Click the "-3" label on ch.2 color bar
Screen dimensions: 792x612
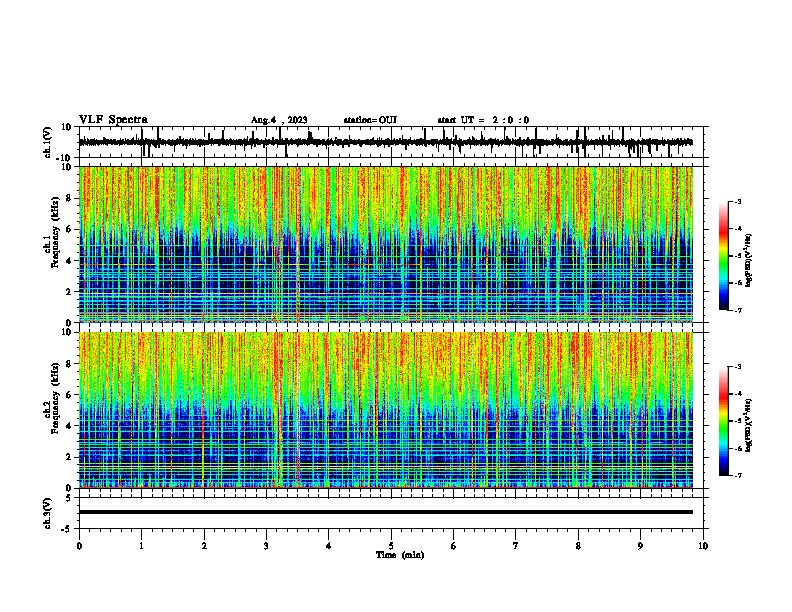[x=737, y=367]
